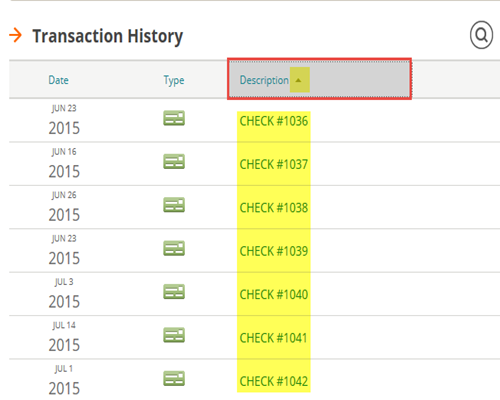Click the check type icon for CHECK #1040

(174, 292)
